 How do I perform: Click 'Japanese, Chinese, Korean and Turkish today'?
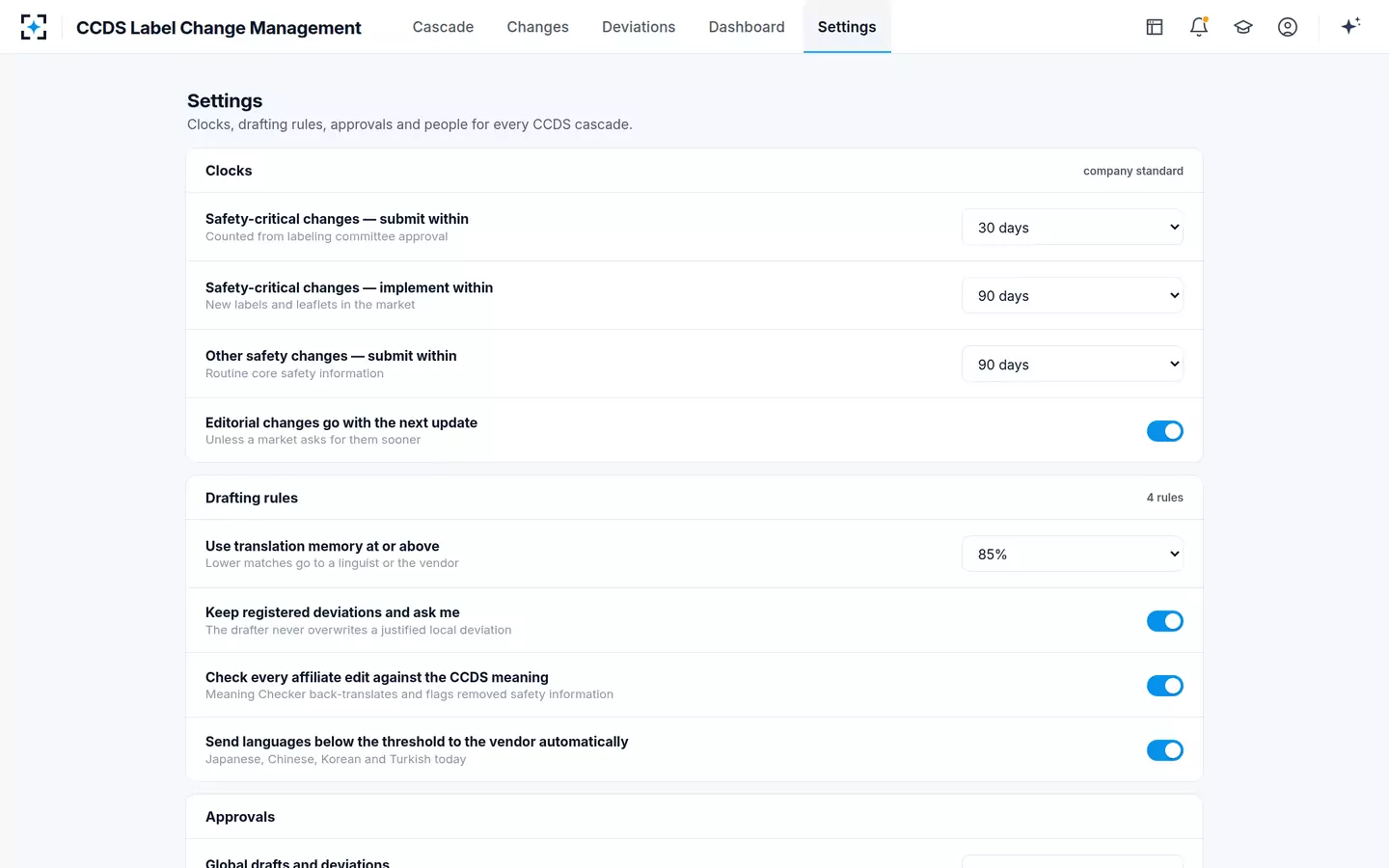pos(336,759)
